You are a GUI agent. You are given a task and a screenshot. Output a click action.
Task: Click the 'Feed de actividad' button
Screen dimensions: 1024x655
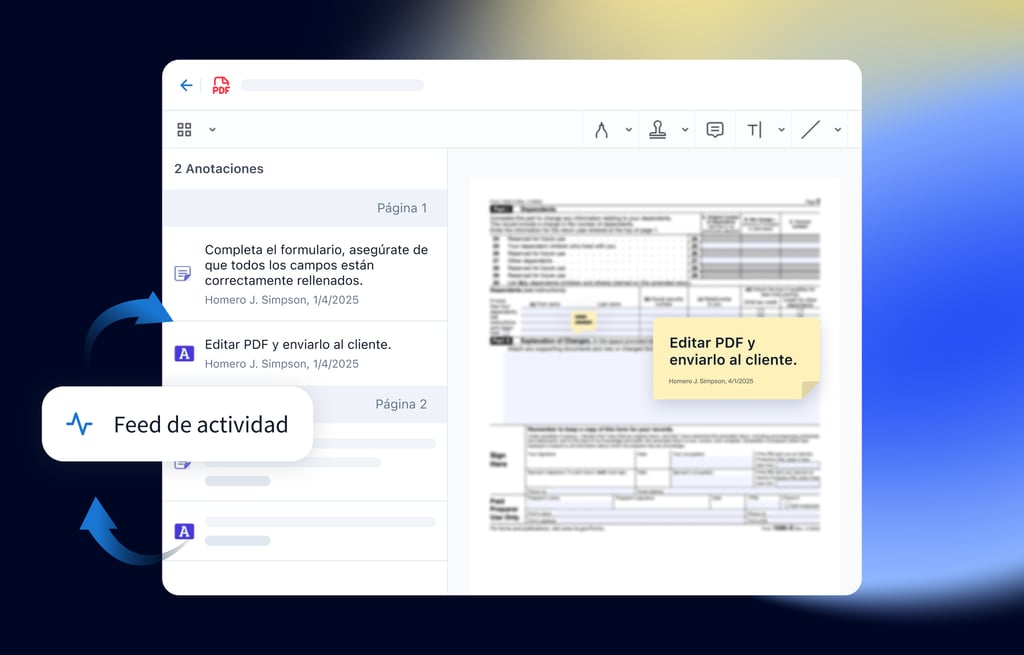pos(178,424)
